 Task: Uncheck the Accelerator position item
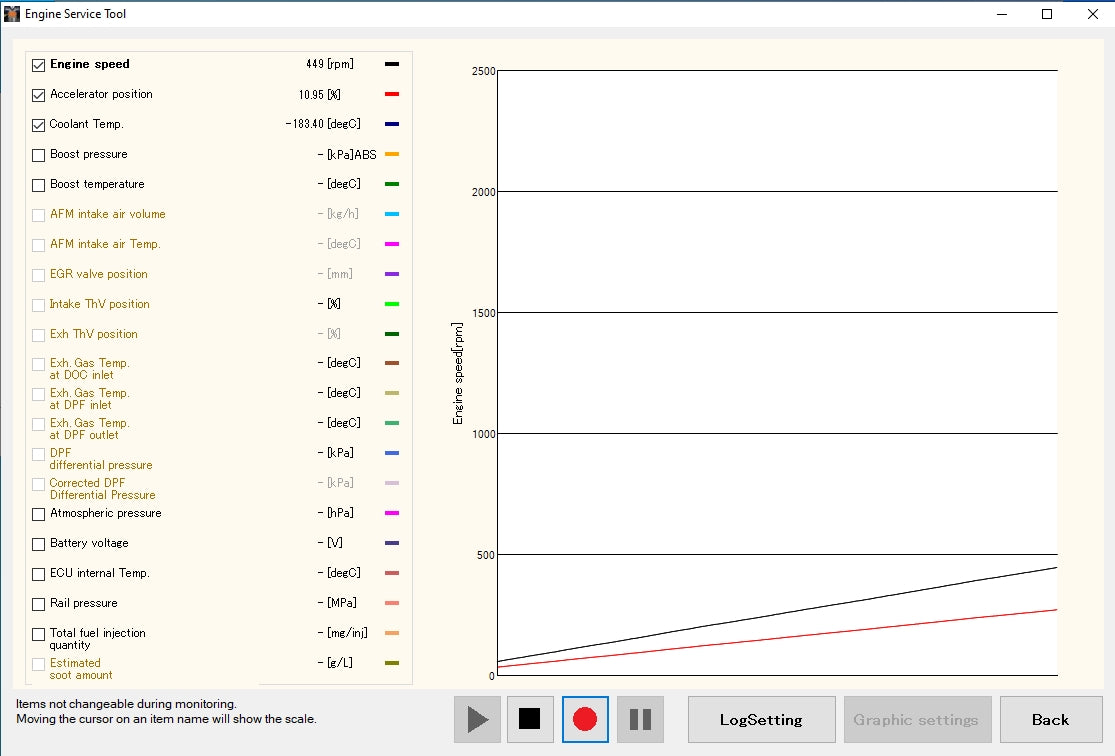point(38,93)
